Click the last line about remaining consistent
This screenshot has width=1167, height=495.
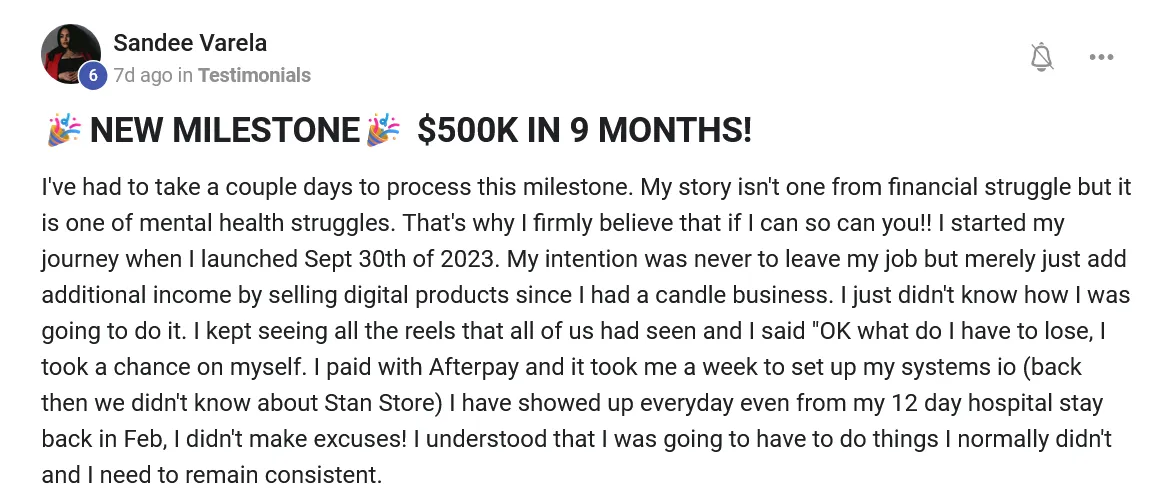coord(211,474)
